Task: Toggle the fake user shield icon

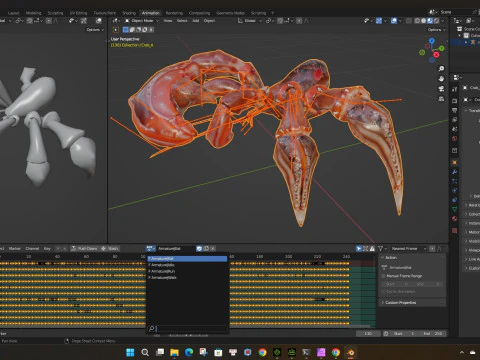Action: tap(199, 249)
